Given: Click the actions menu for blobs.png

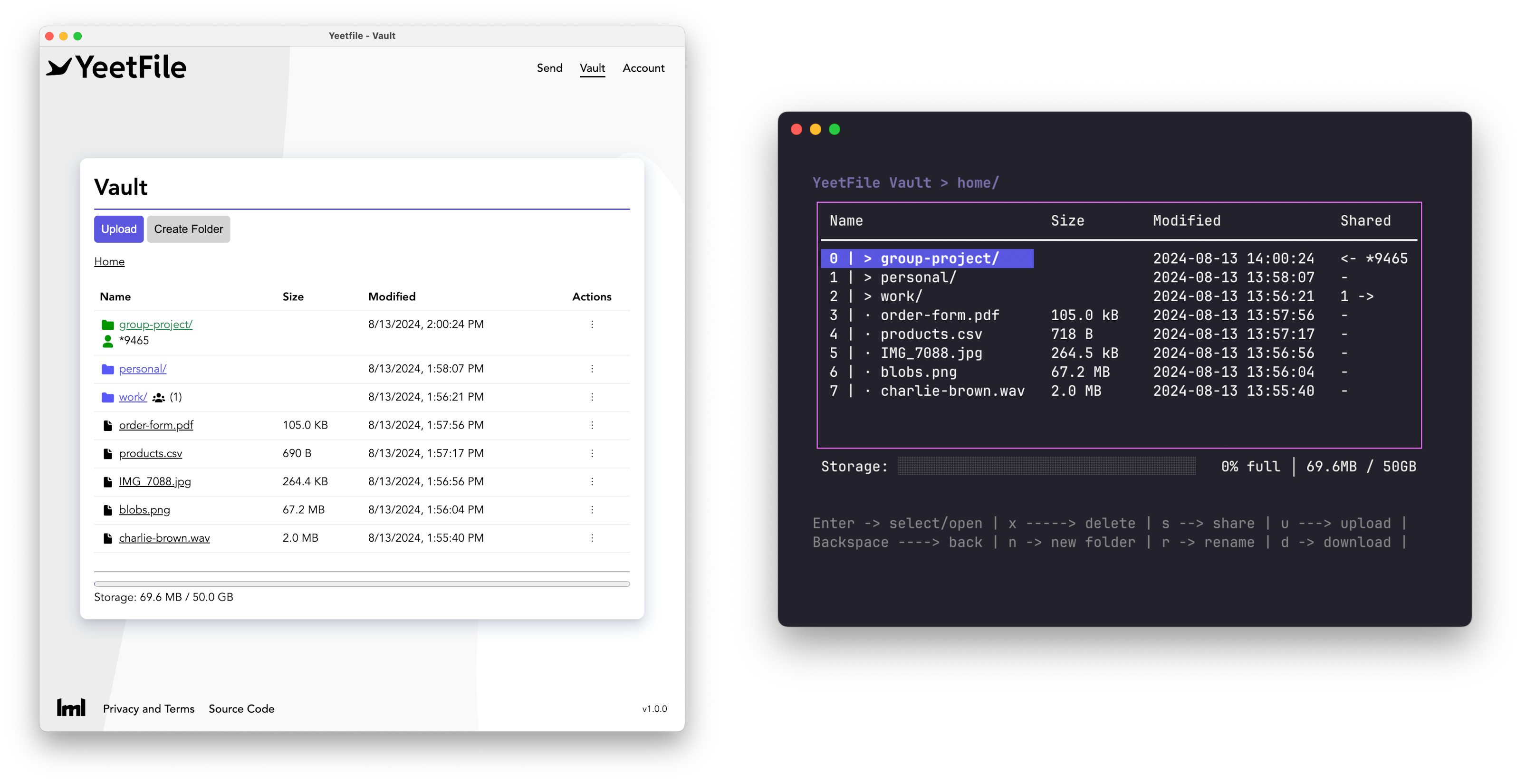Looking at the screenshot, I should 592,510.
